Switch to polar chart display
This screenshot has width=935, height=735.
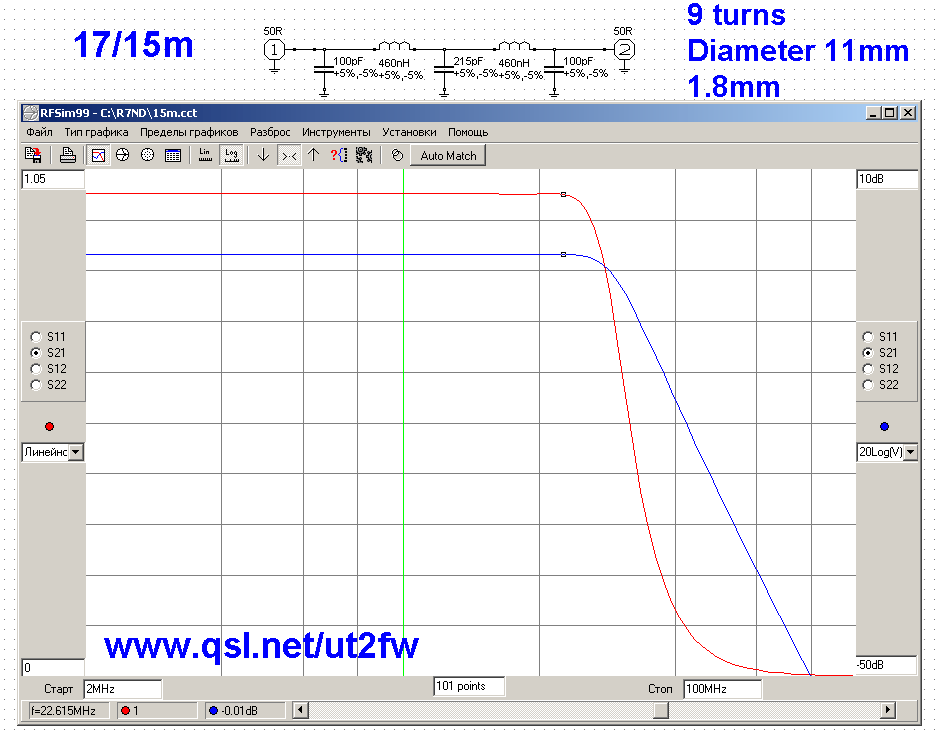(x=147, y=155)
